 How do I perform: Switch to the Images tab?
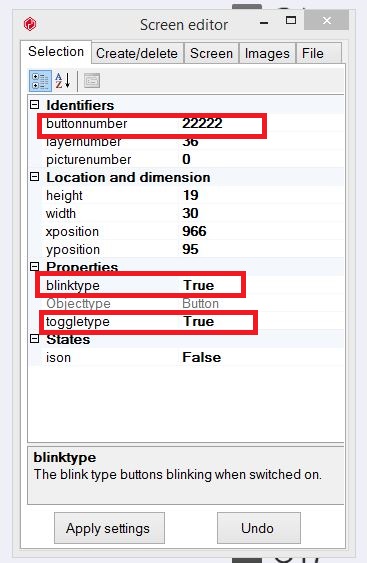click(x=267, y=53)
